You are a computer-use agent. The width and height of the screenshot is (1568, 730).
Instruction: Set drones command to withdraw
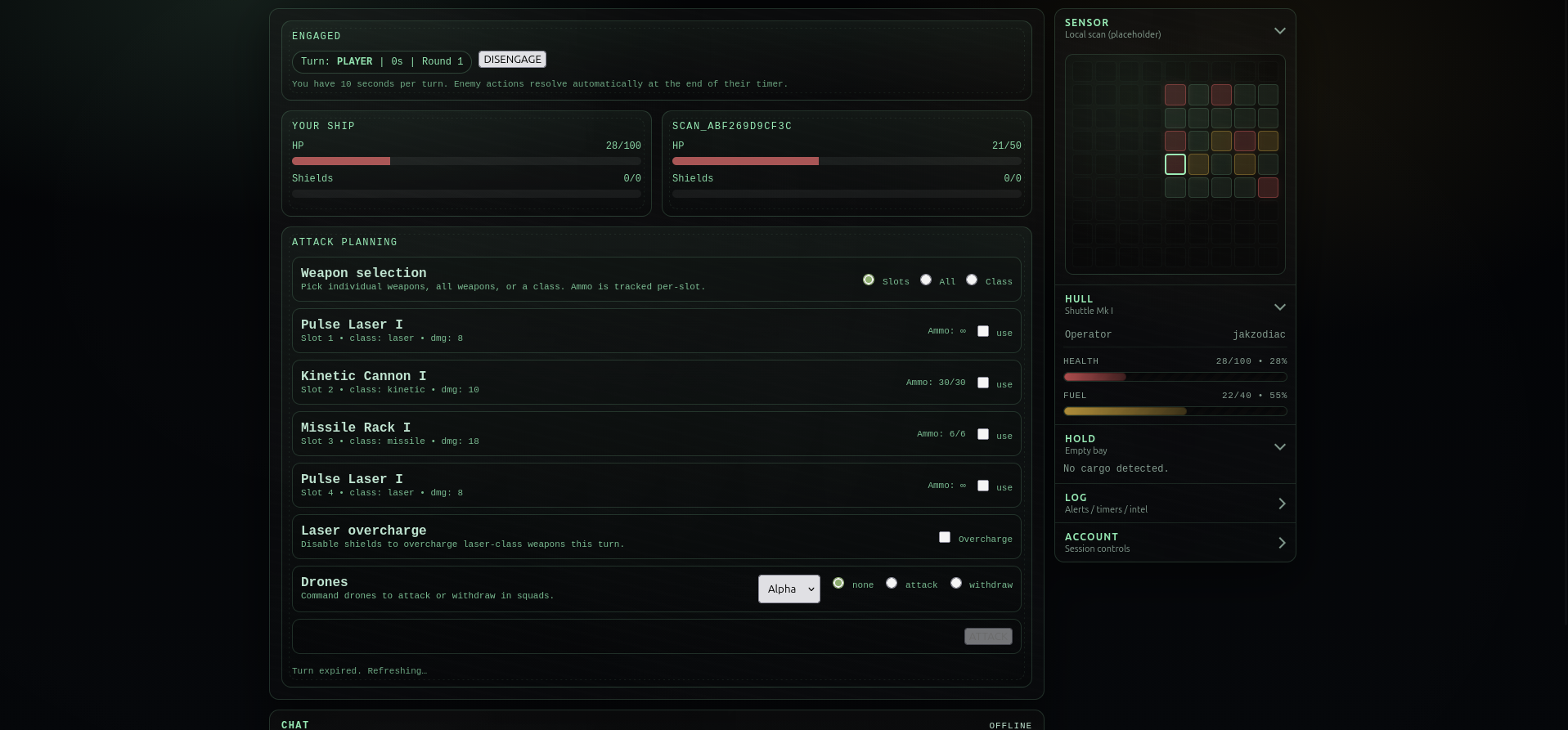point(956,583)
